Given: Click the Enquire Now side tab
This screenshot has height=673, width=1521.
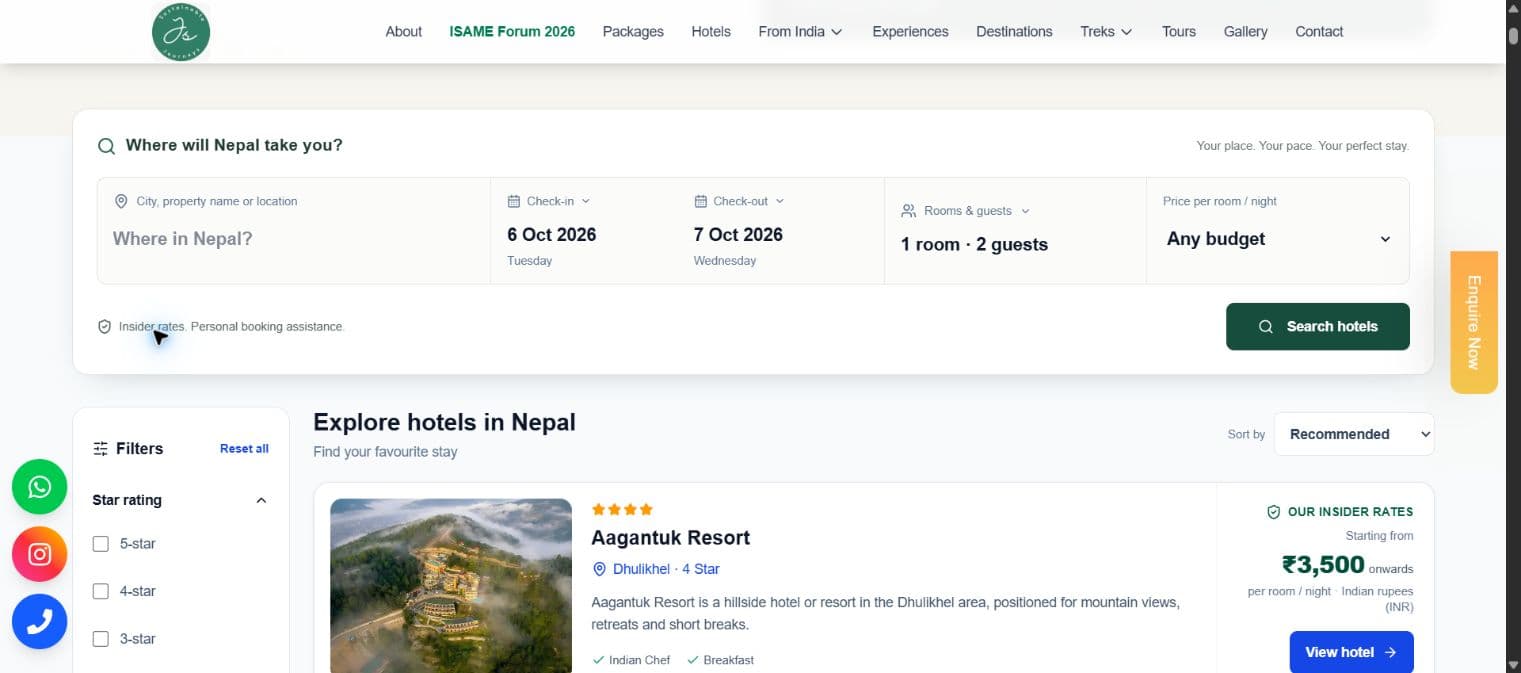Looking at the screenshot, I should tap(1474, 322).
